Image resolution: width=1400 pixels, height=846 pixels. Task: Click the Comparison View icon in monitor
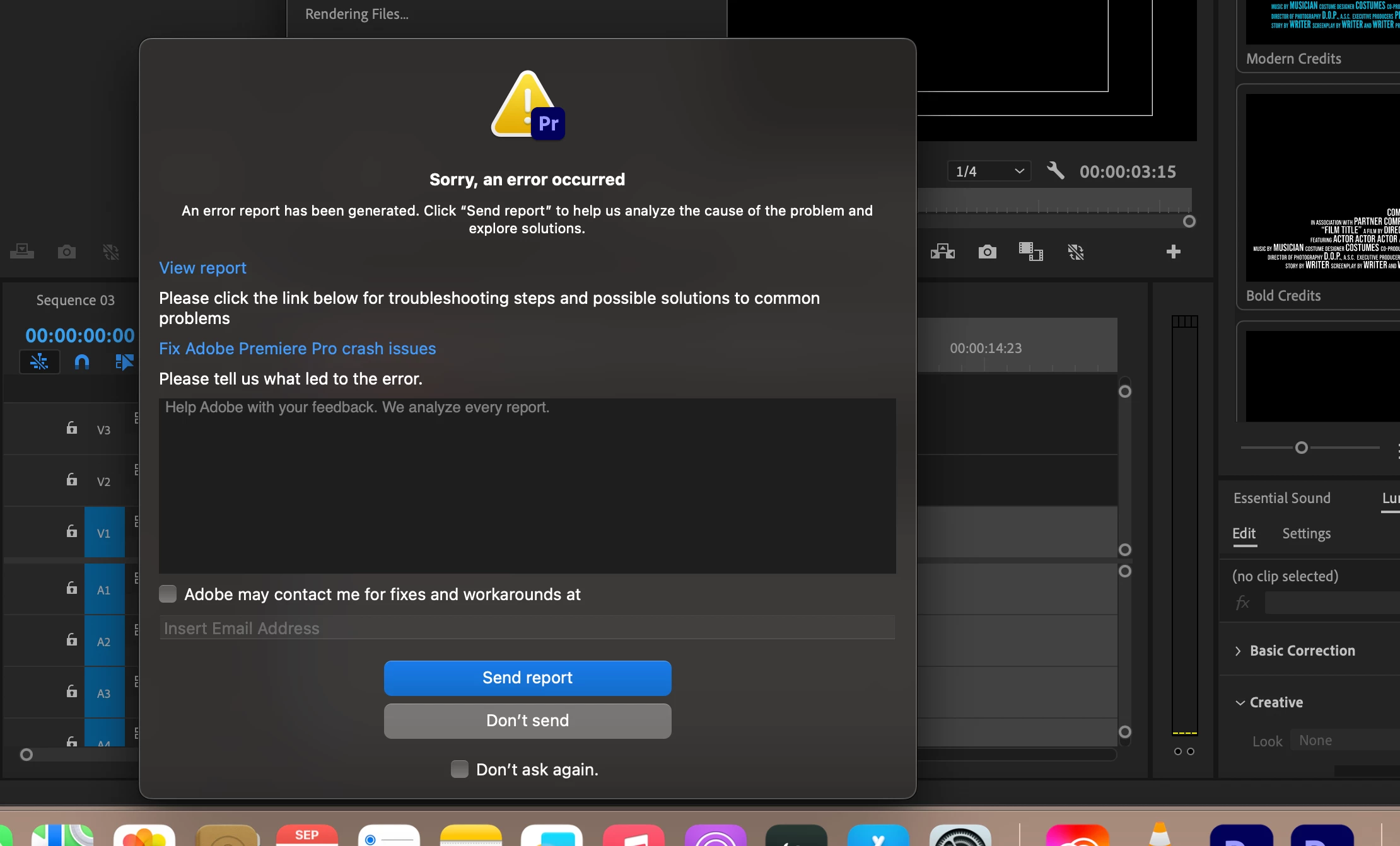click(1030, 252)
